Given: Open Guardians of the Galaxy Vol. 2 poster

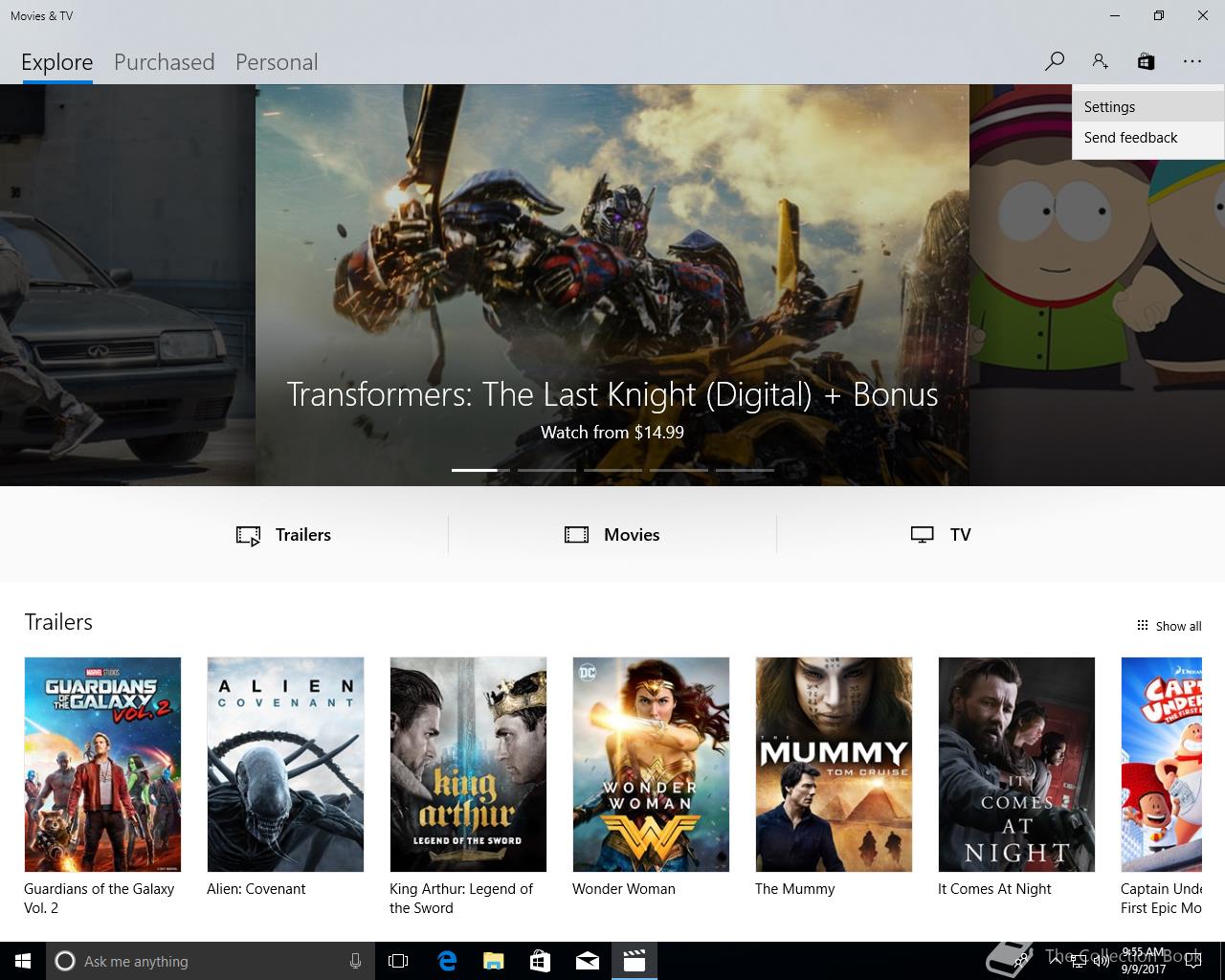Looking at the screenshot, I should pyautogui.click(x=102, y=765).
